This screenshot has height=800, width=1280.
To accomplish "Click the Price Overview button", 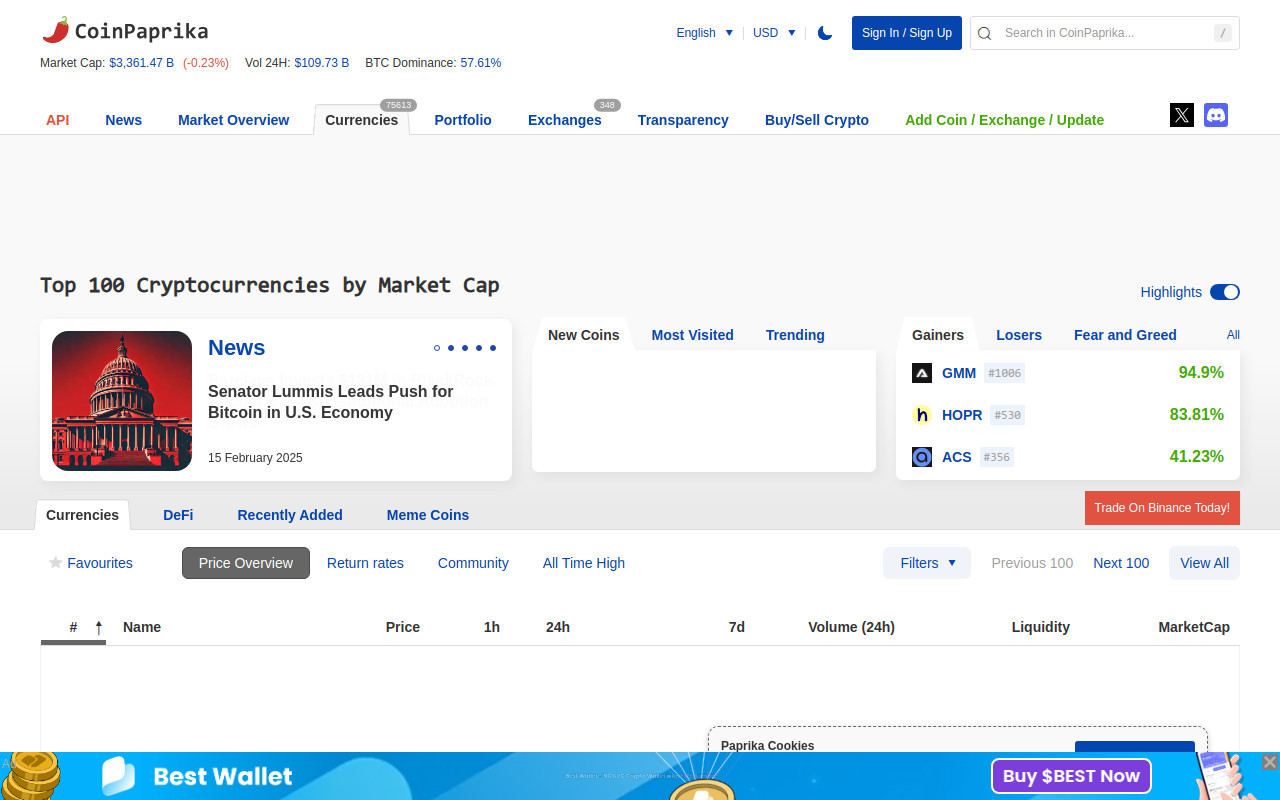I will coord(246,563).
